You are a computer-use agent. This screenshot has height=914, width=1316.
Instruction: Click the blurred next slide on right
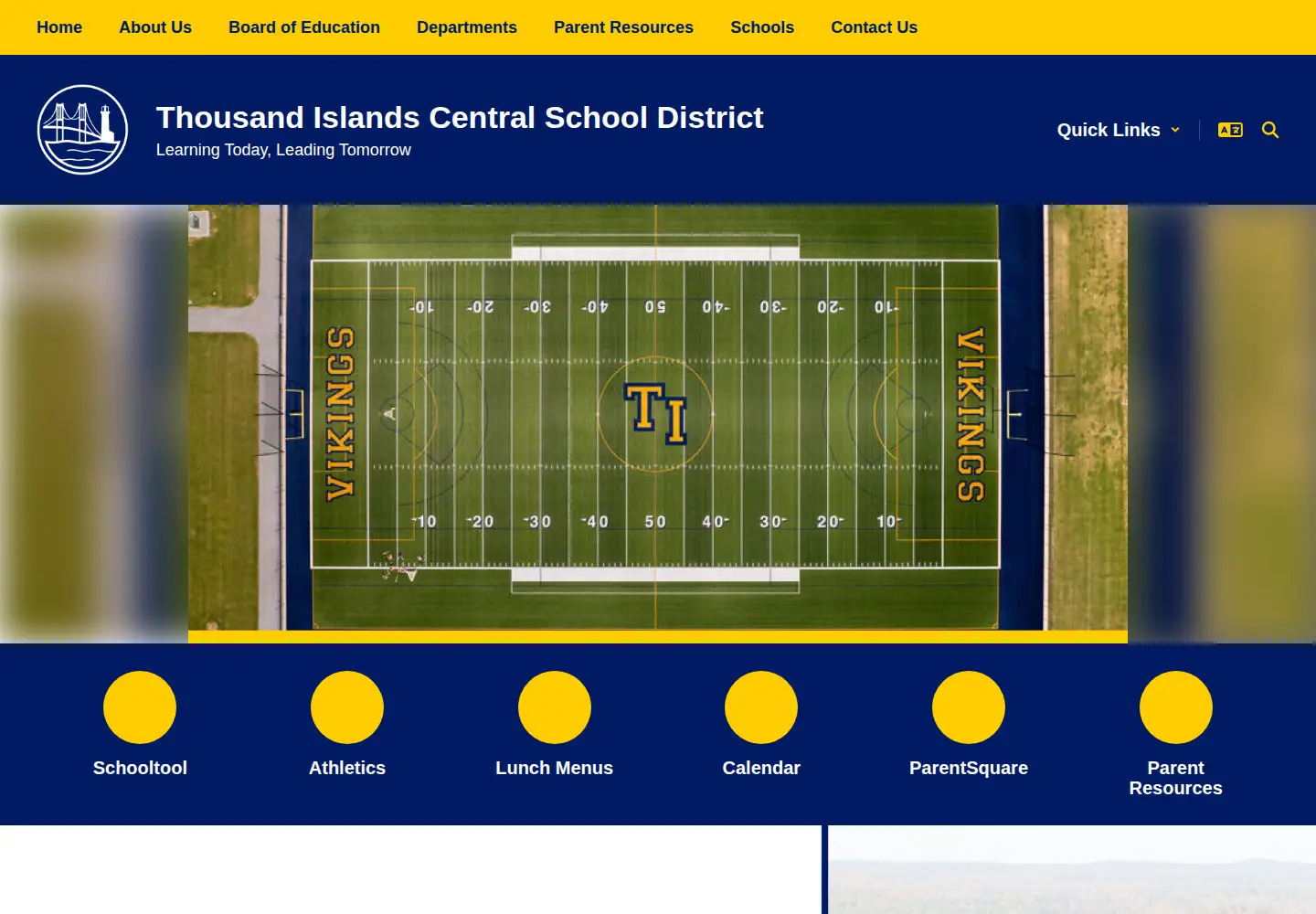point(1222,423)
